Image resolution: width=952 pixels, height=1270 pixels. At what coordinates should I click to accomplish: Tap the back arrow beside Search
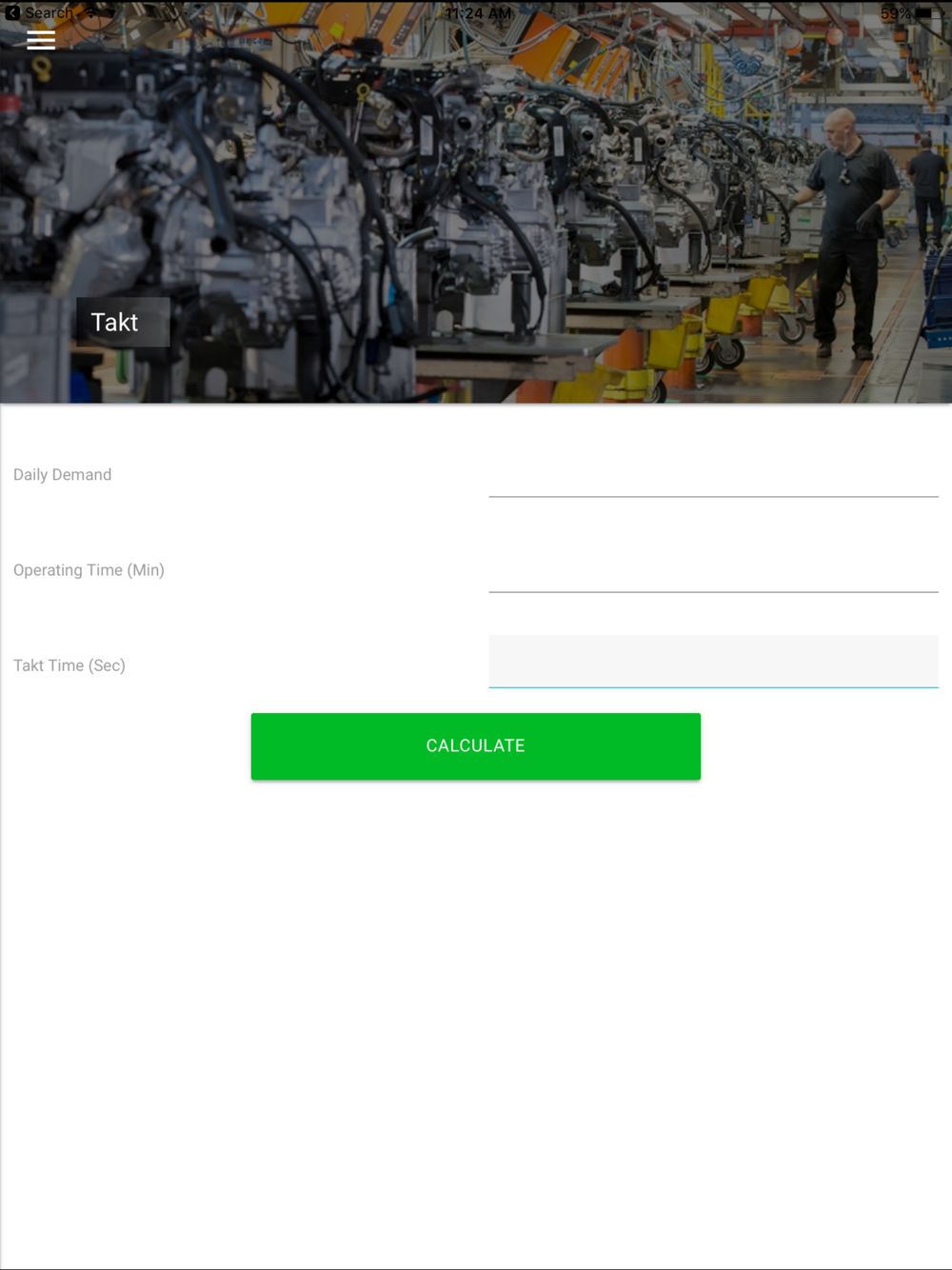[x=12, y=12]
